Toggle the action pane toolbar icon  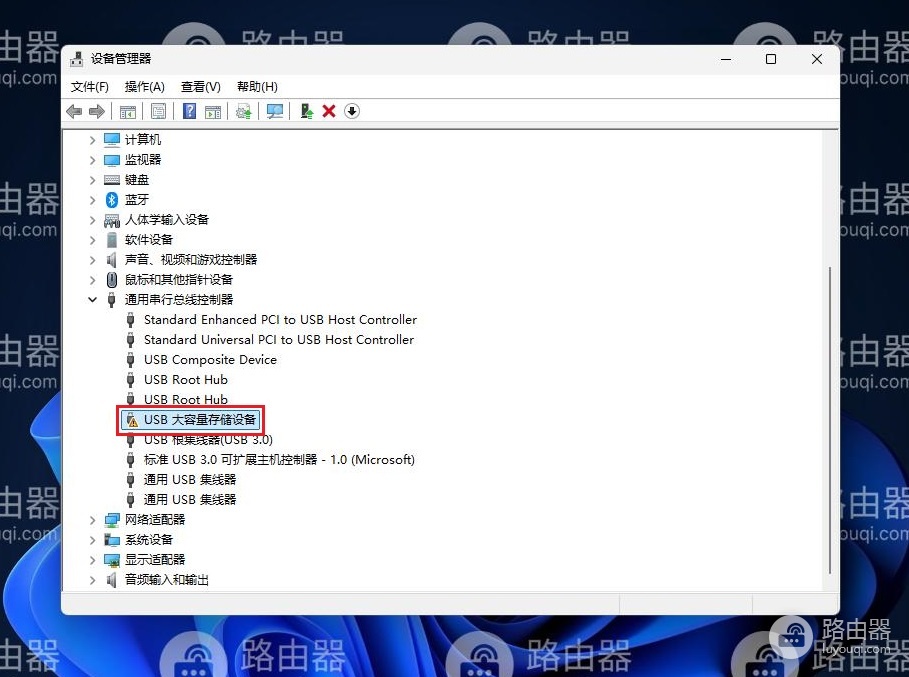(213, 111)
